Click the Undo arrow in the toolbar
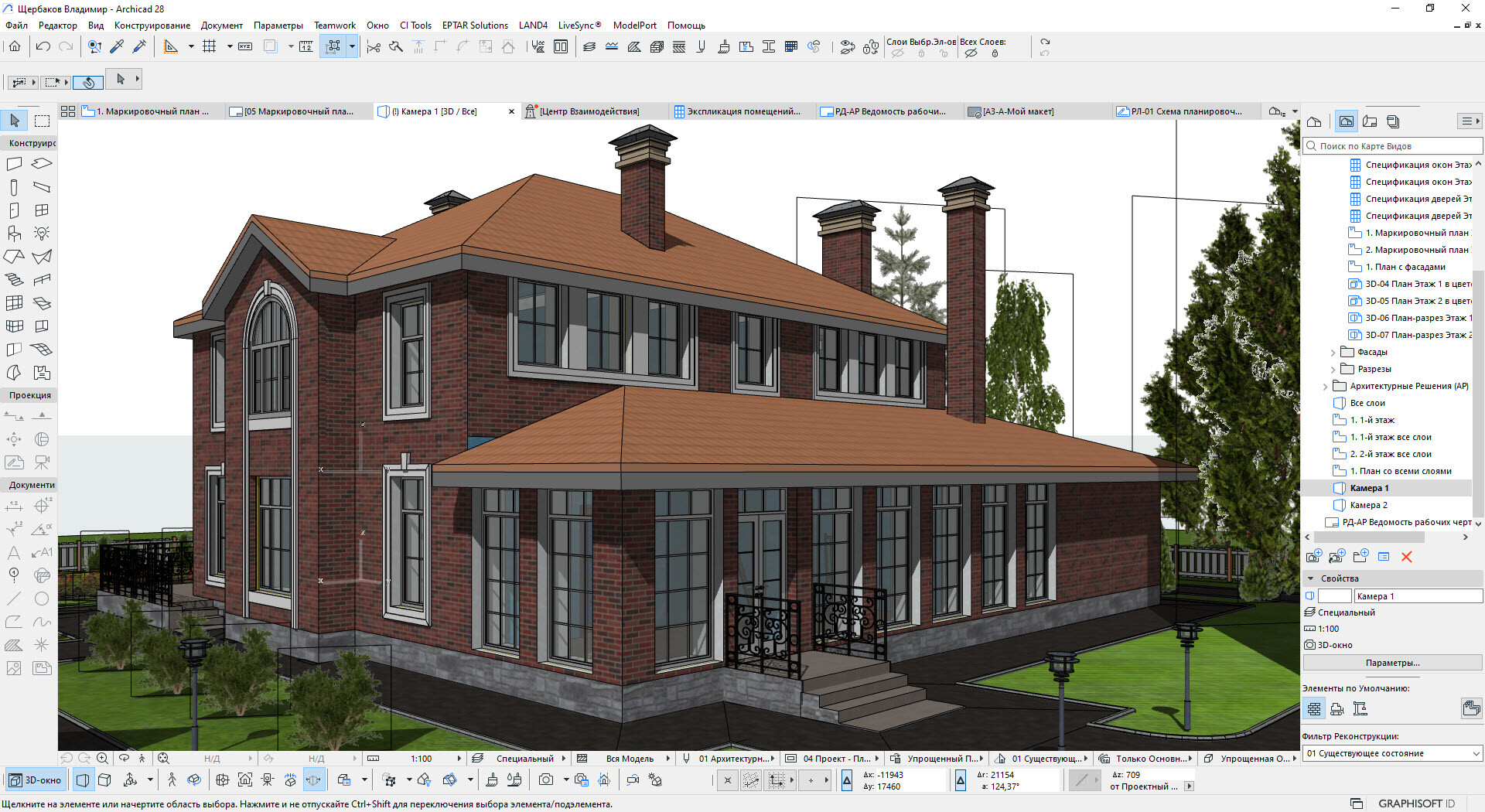The height and width of the screenshot is (812, 1485). click(x=43, y=47)
